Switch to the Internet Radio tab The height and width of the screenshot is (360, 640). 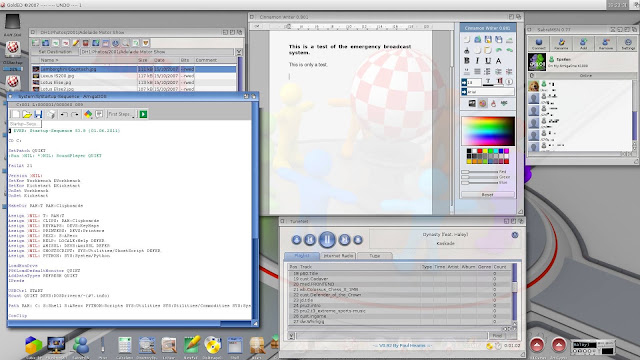[338, 256]
